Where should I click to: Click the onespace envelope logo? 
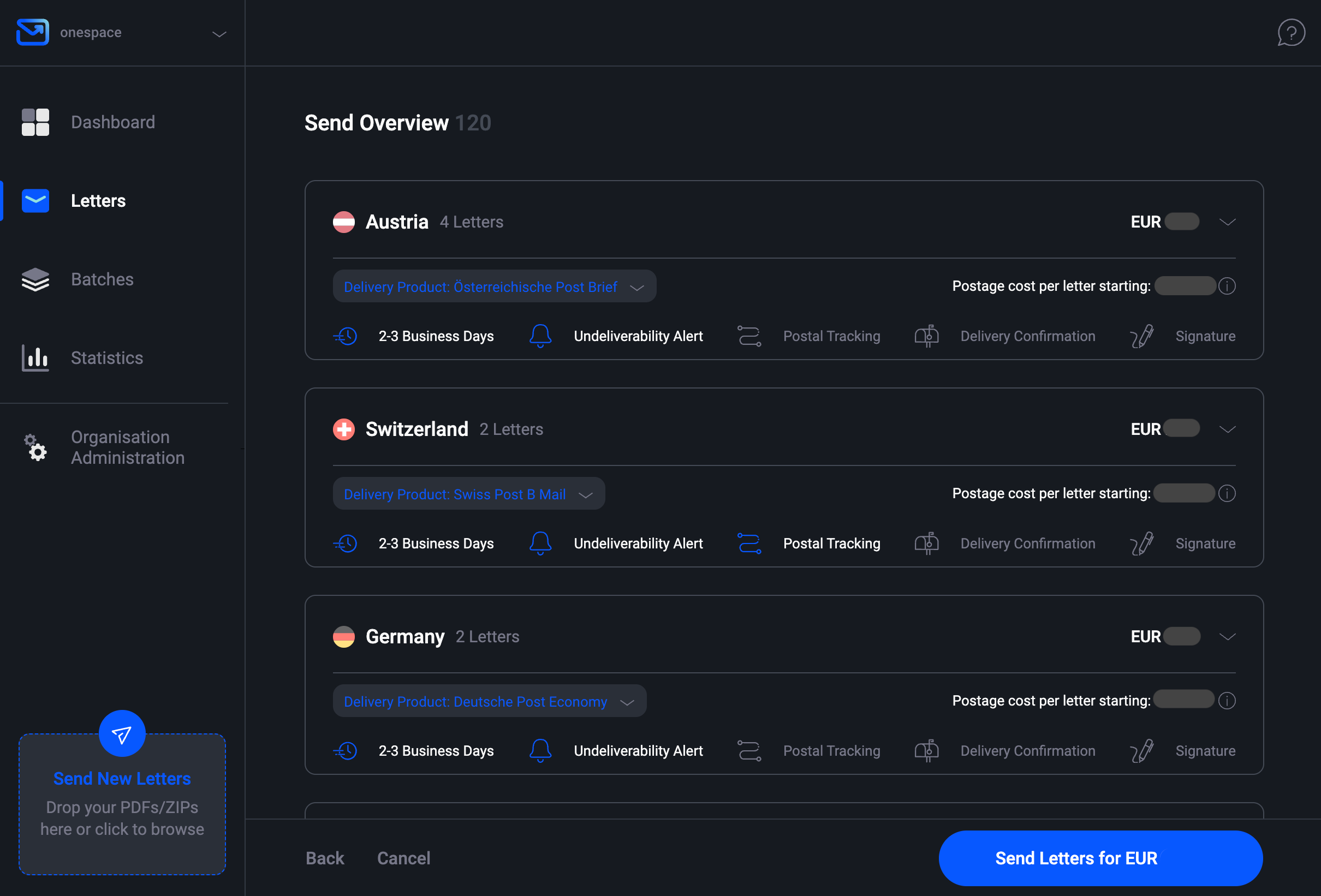32,32
